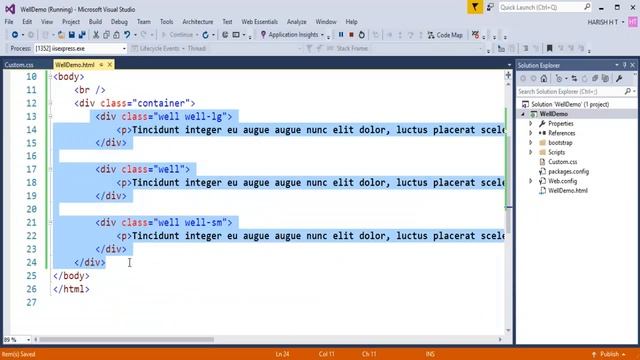Pause debugging with Break All icon
Image resolution: width=640 pixels, height=360 pixels.
tap(341, 35)
